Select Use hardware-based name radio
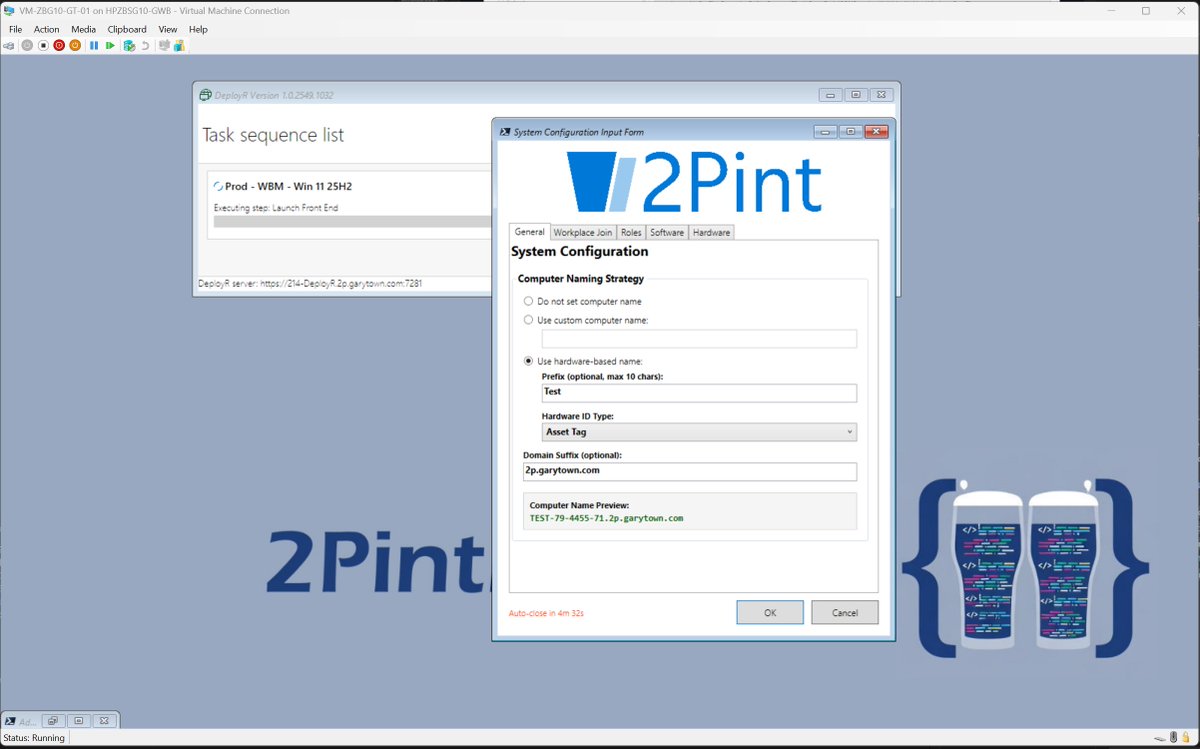Viewport: 1200px width, 749px height. pyautogui.click(x=529, y=361)
